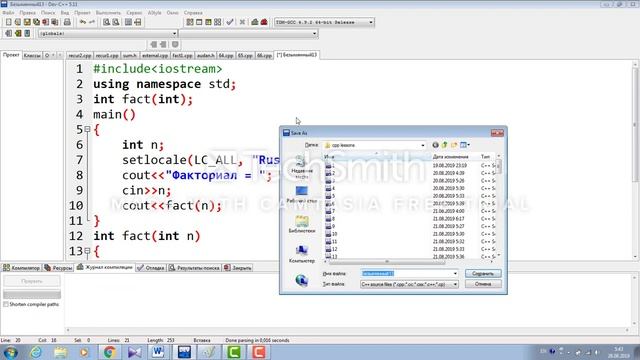Click the Отмена button in dialog

(483, 284)
